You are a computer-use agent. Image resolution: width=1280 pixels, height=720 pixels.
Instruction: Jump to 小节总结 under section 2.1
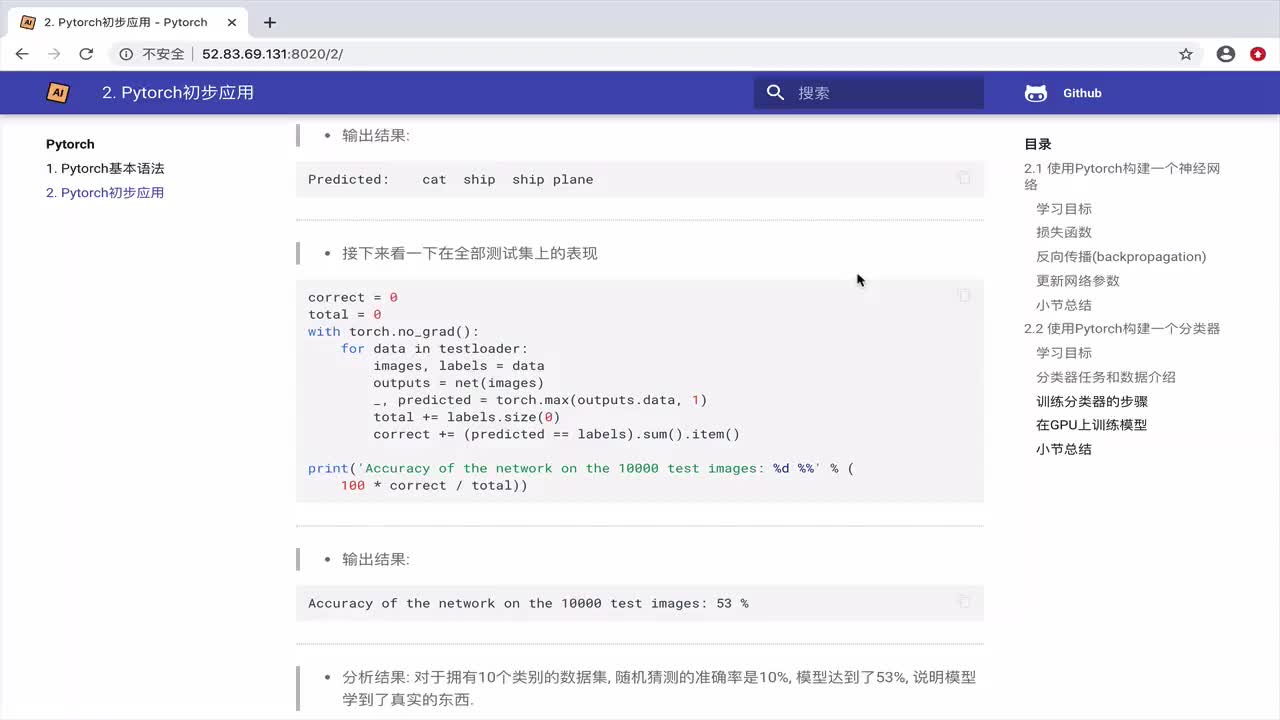click(x=1064, y=305)
